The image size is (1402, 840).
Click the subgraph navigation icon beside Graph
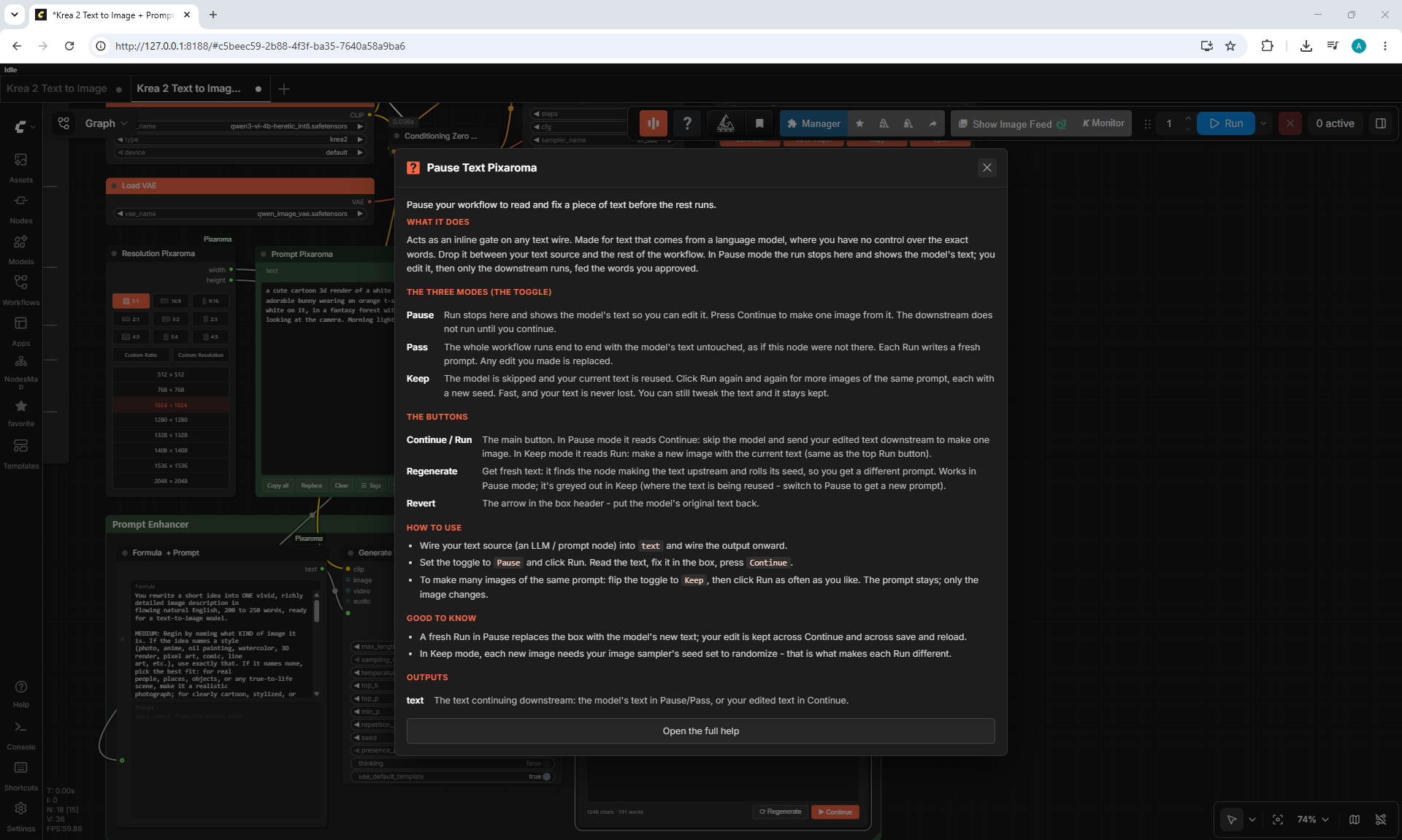point(64,123)
